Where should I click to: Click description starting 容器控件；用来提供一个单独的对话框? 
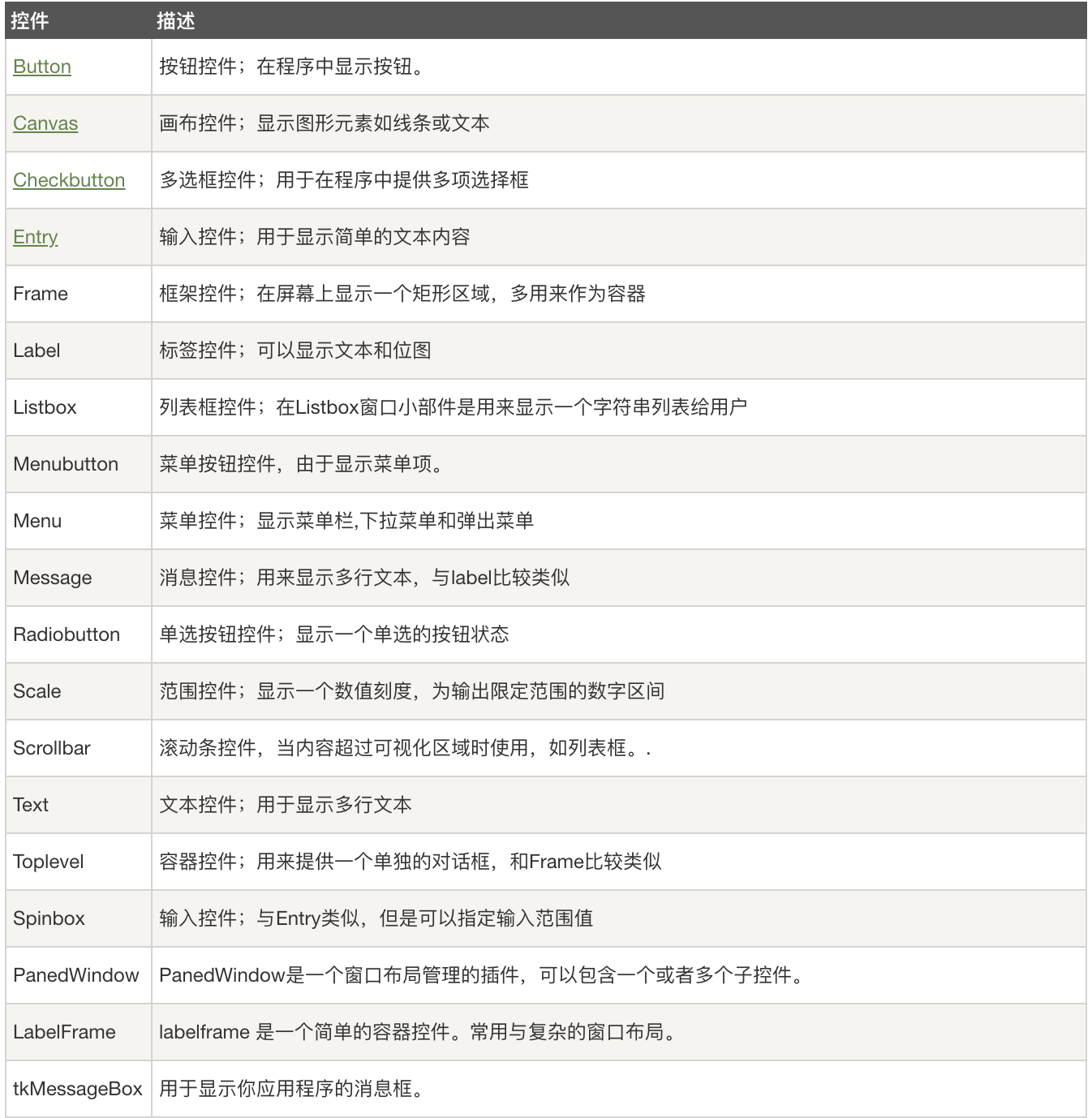(x=411, y=862)
